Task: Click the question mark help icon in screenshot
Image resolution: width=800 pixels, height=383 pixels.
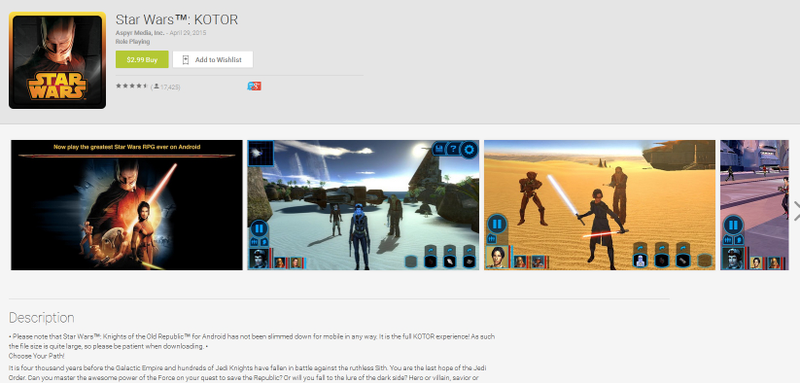Action: 453,149
